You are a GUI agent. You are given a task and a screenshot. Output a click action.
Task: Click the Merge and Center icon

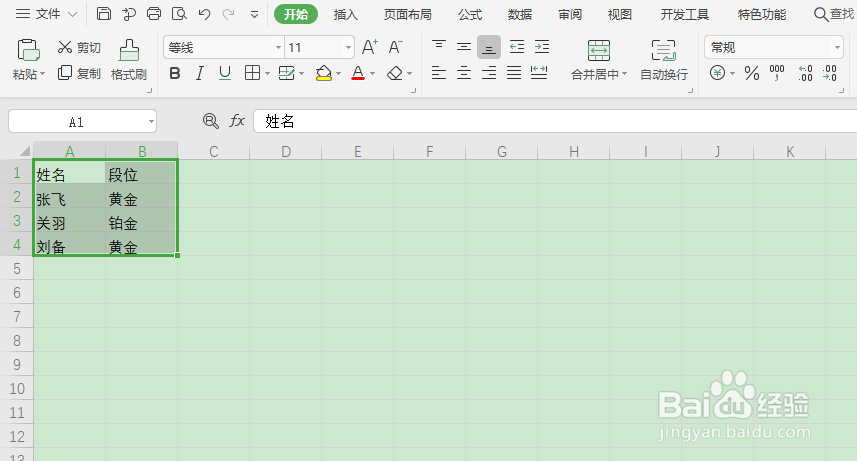599,50
